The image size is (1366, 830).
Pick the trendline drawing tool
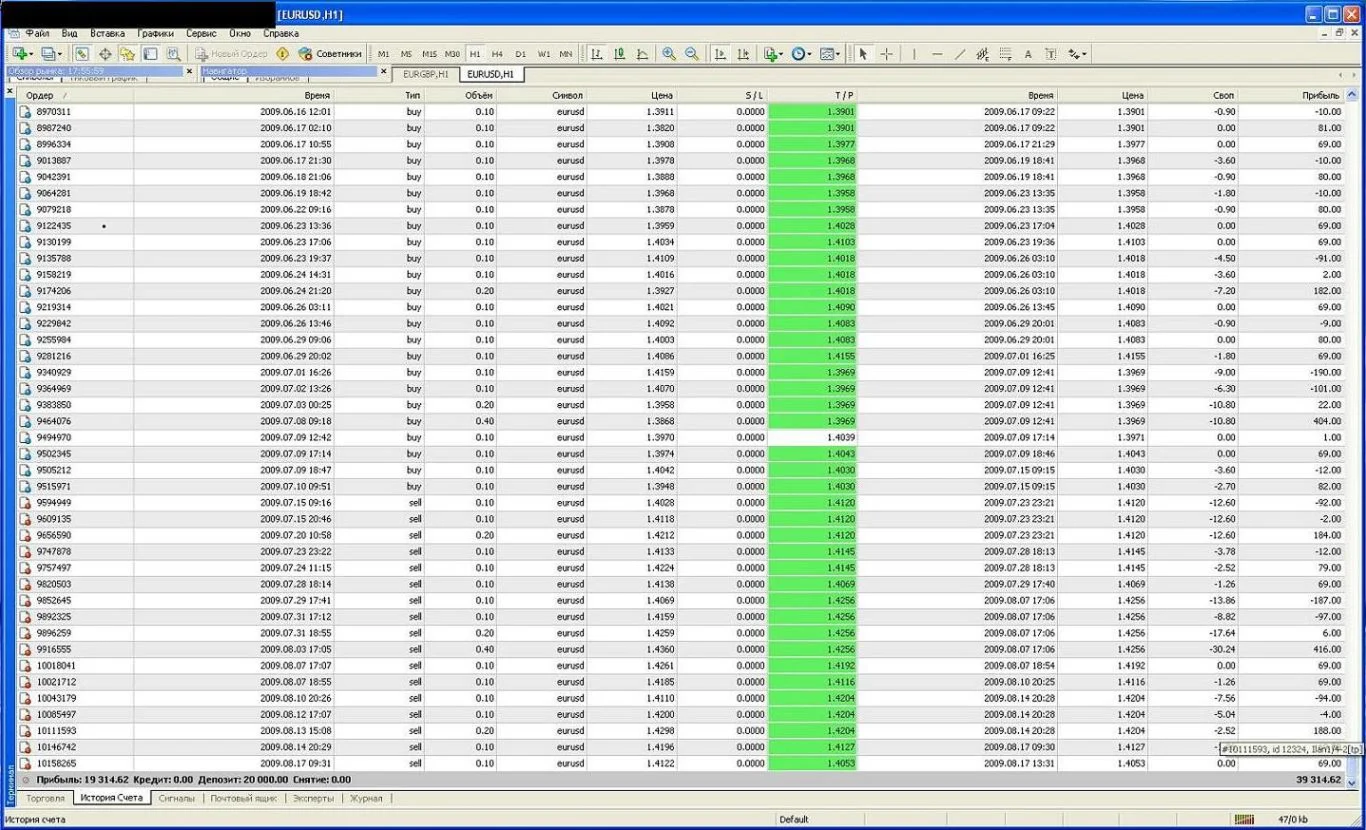[960, 54]
